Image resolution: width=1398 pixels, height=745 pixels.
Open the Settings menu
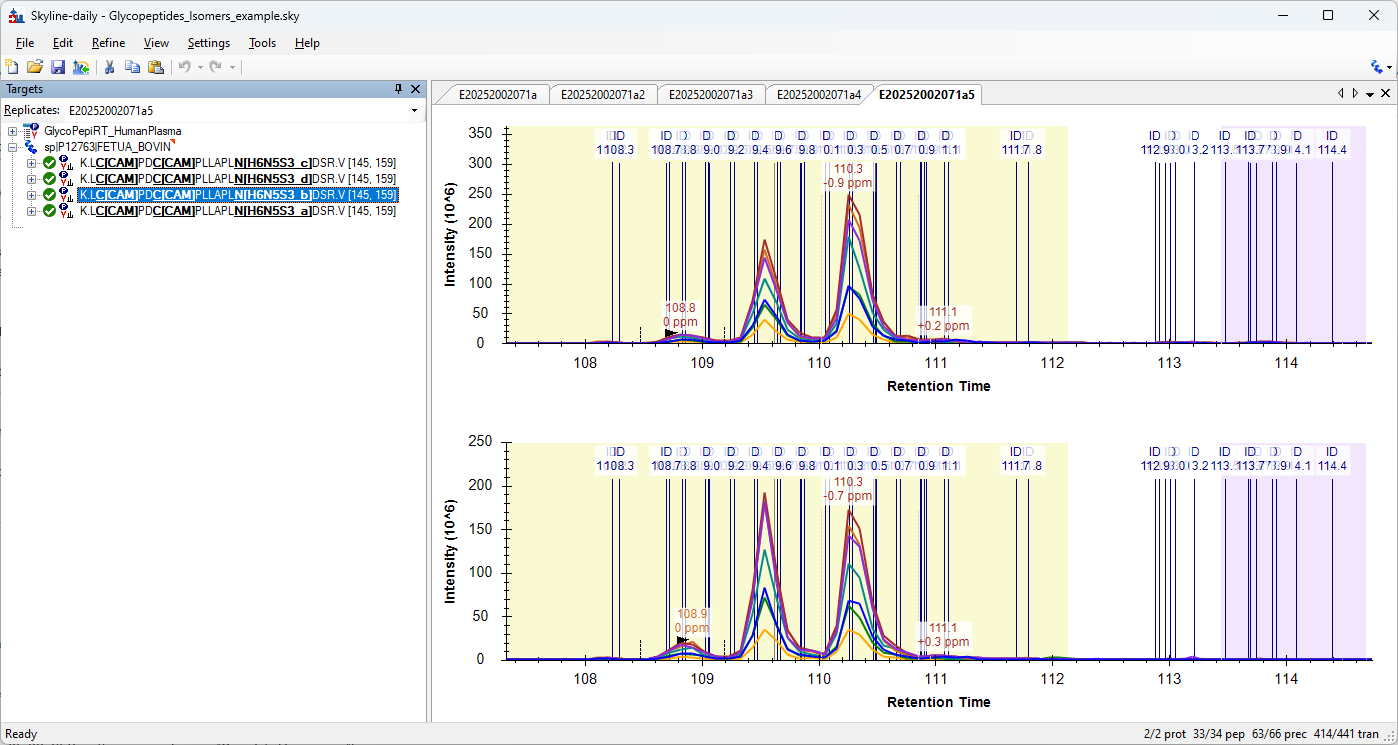point(208,43)
